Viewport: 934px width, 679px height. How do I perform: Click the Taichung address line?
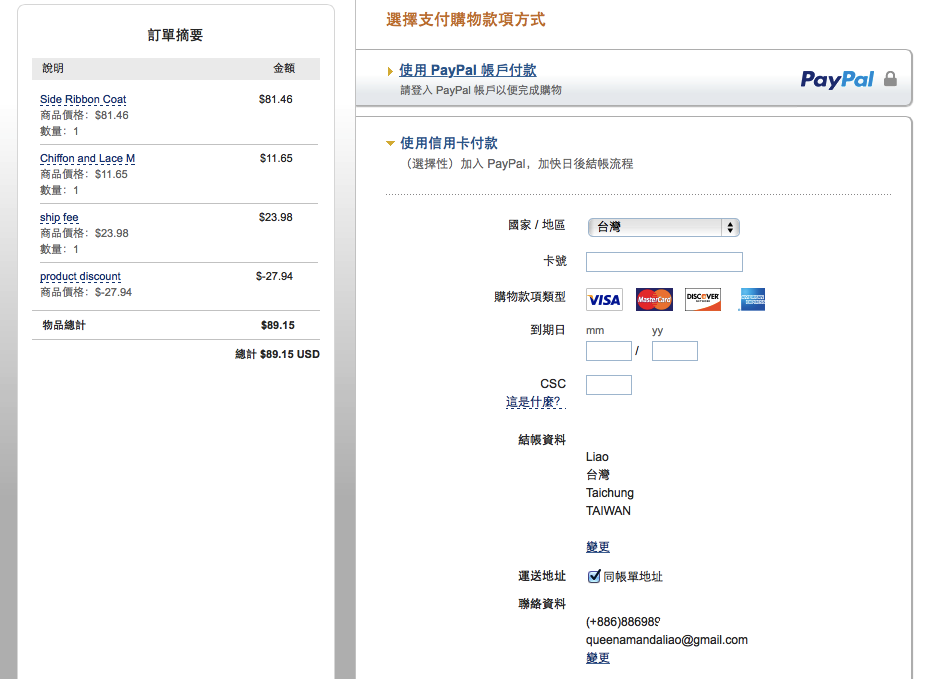pyautogui.click(x=609, y=493)
